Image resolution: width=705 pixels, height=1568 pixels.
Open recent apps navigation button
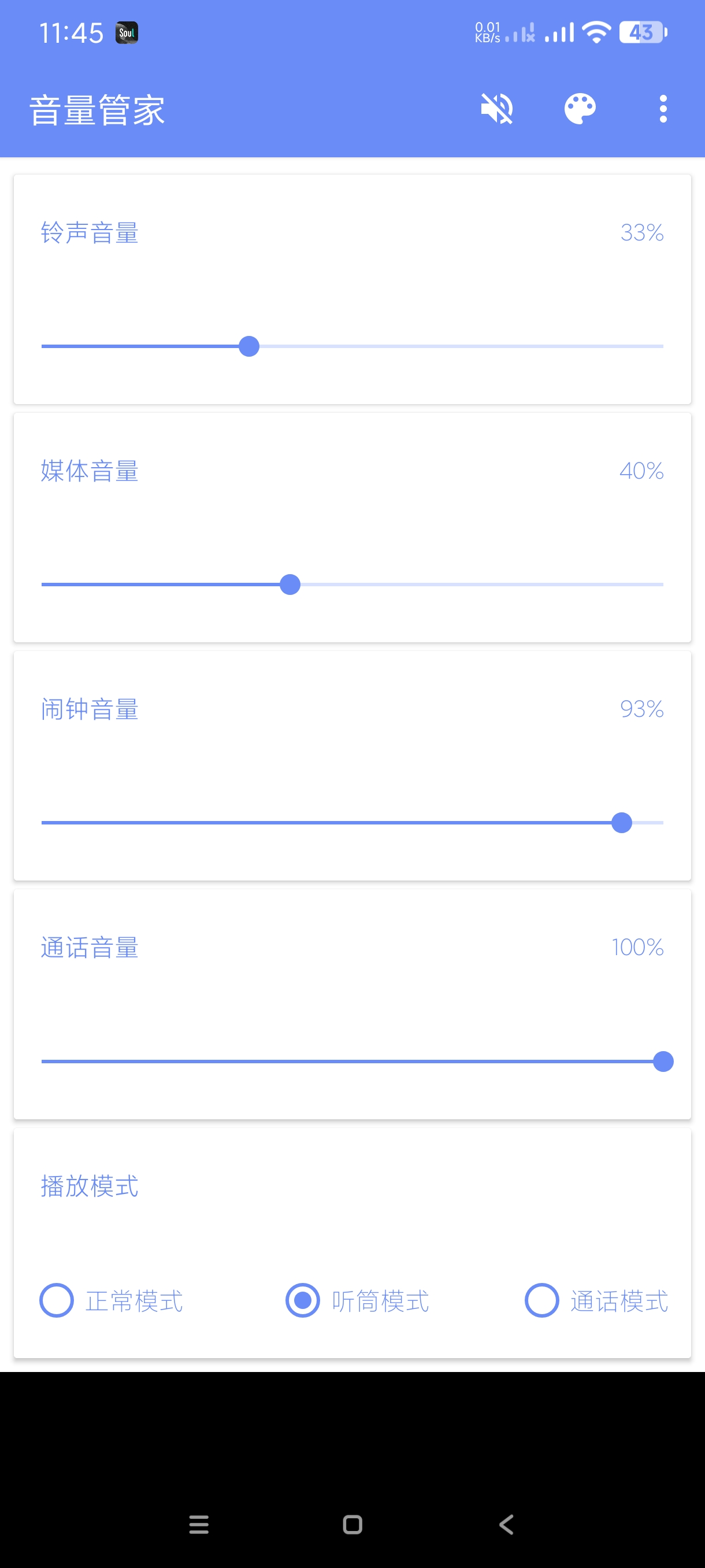coord(199,1523)
